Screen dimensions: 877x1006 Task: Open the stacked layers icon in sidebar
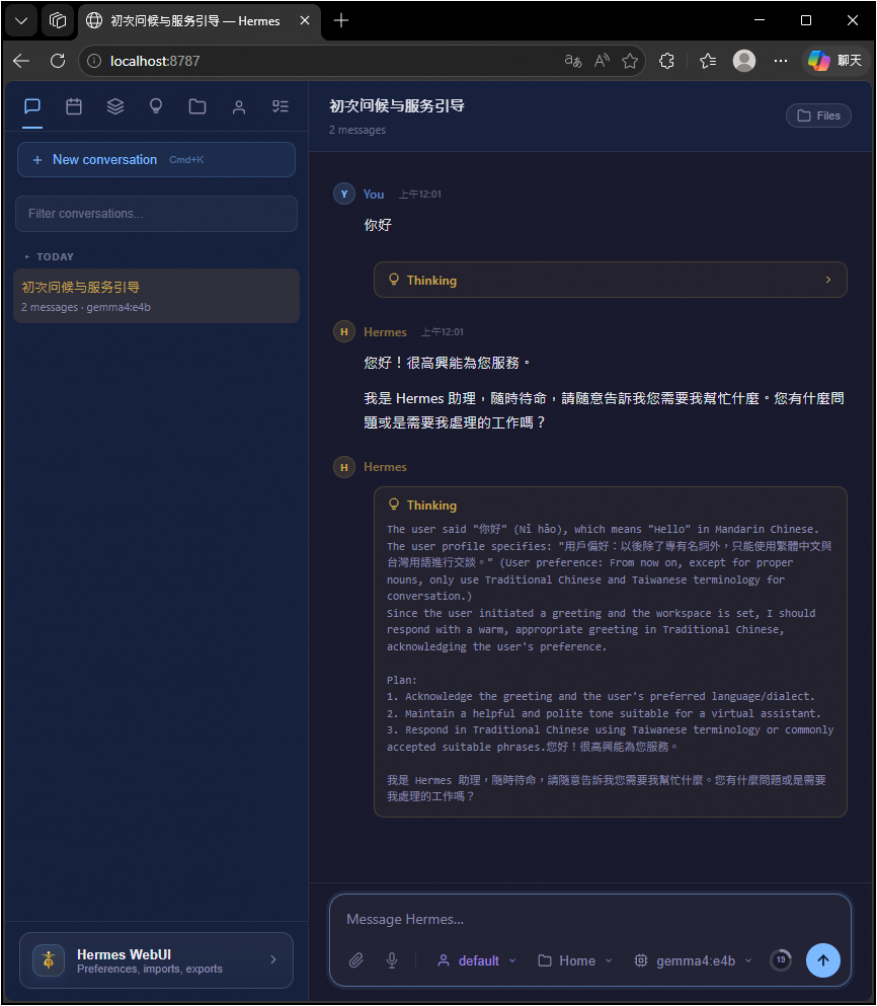(x=115, y=107)
